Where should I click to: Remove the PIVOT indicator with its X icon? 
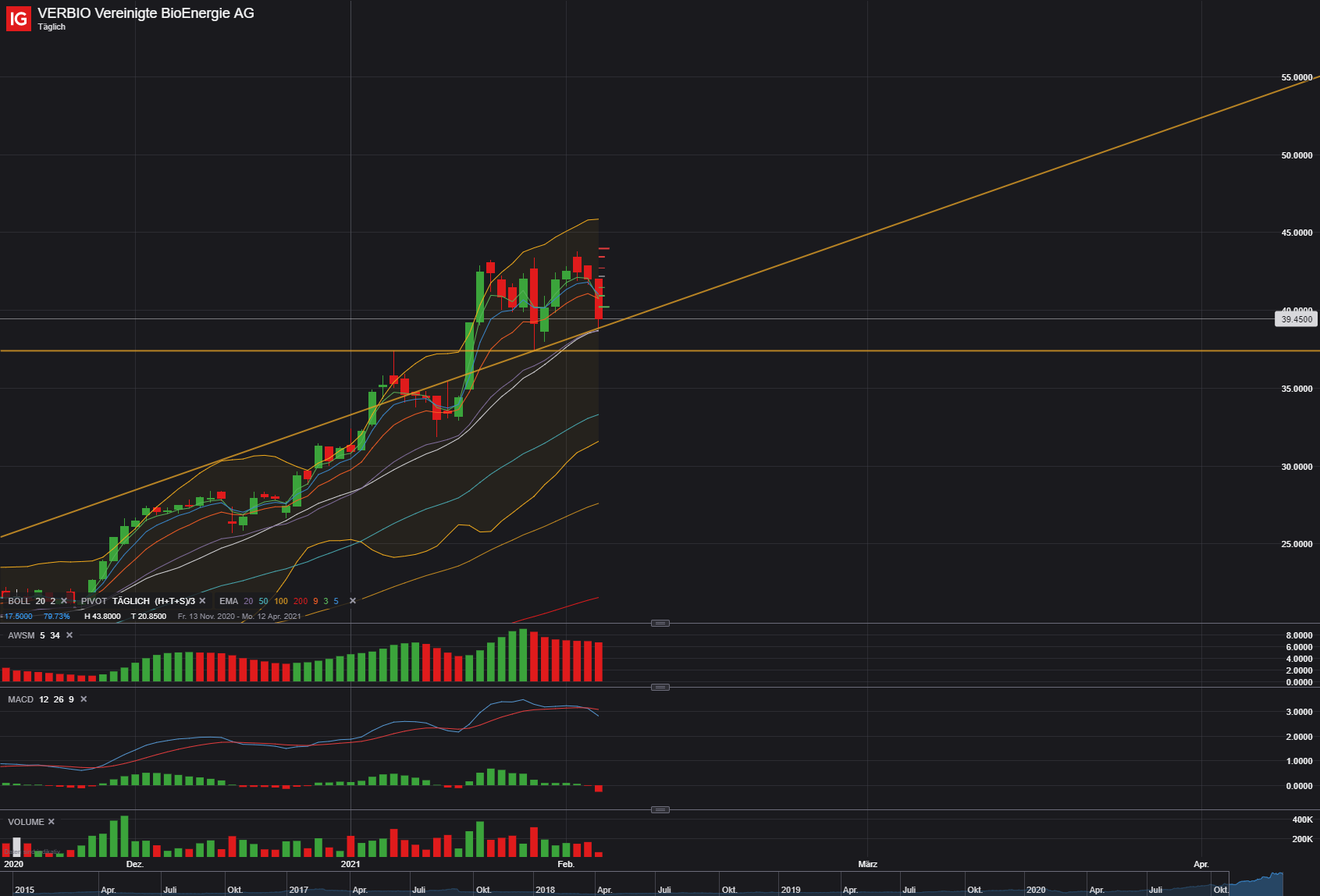click(x=203, y=601)
